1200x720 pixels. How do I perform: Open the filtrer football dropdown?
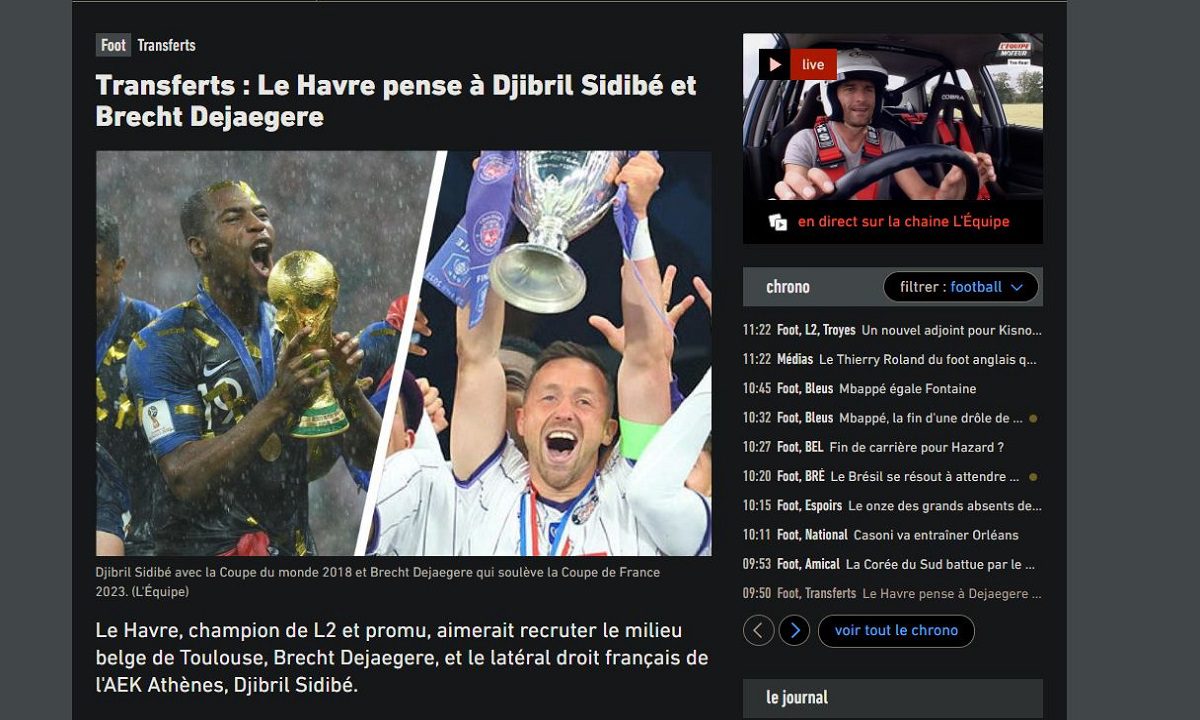click(x=961, y=287)
